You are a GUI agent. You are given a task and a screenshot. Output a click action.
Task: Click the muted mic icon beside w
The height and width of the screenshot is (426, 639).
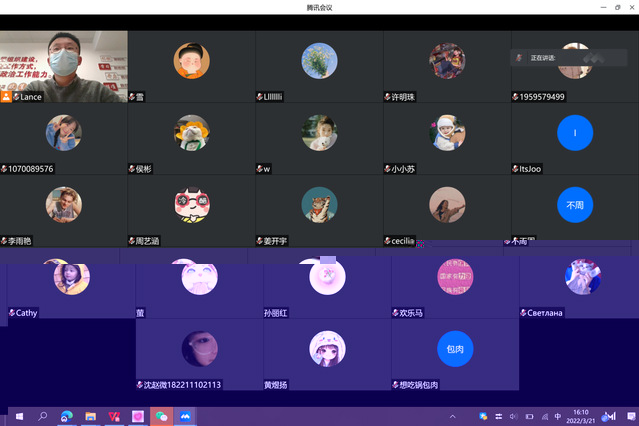click(260, 169)
